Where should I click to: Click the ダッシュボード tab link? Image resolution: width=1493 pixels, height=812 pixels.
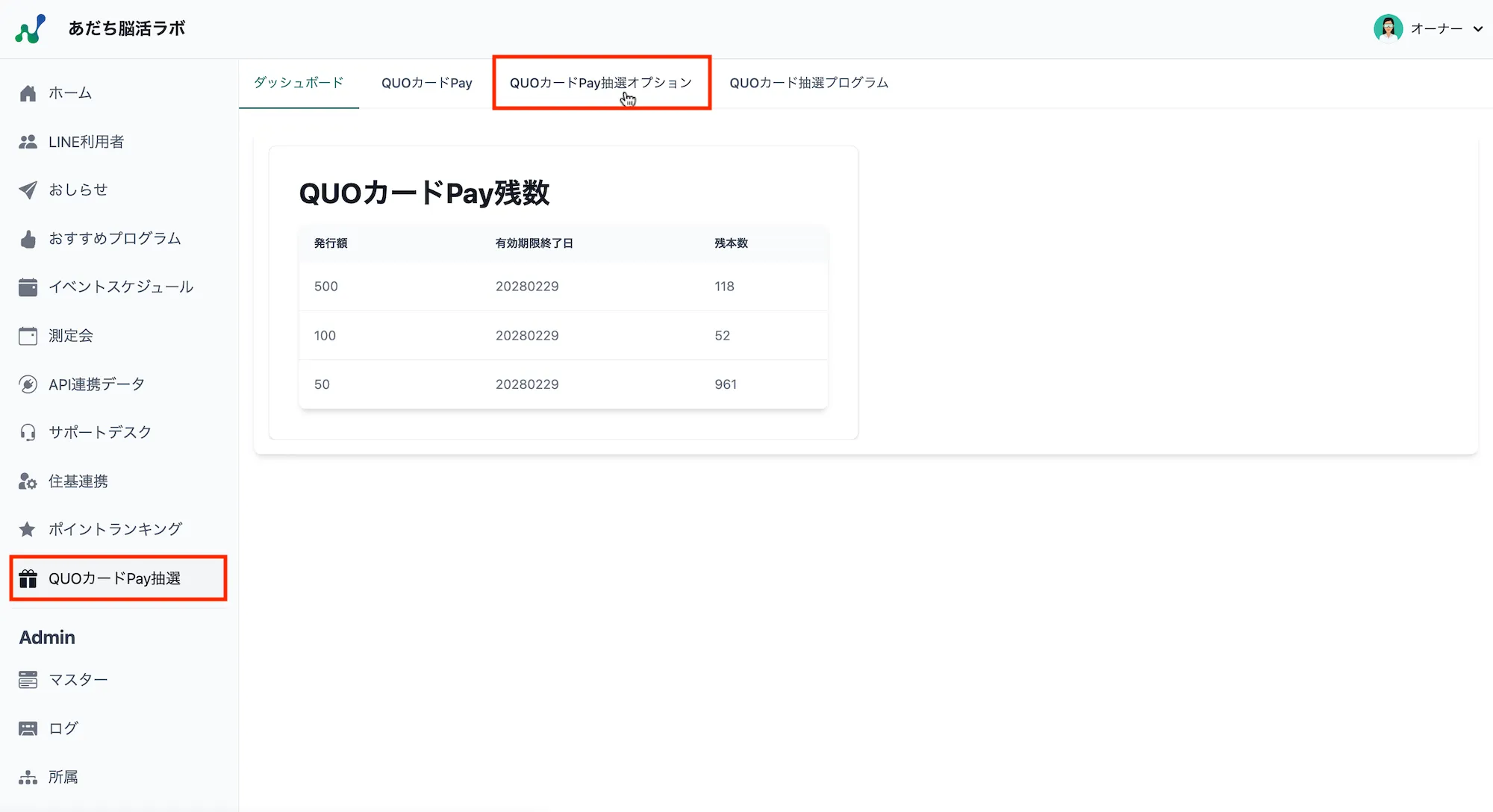(298, 83)
